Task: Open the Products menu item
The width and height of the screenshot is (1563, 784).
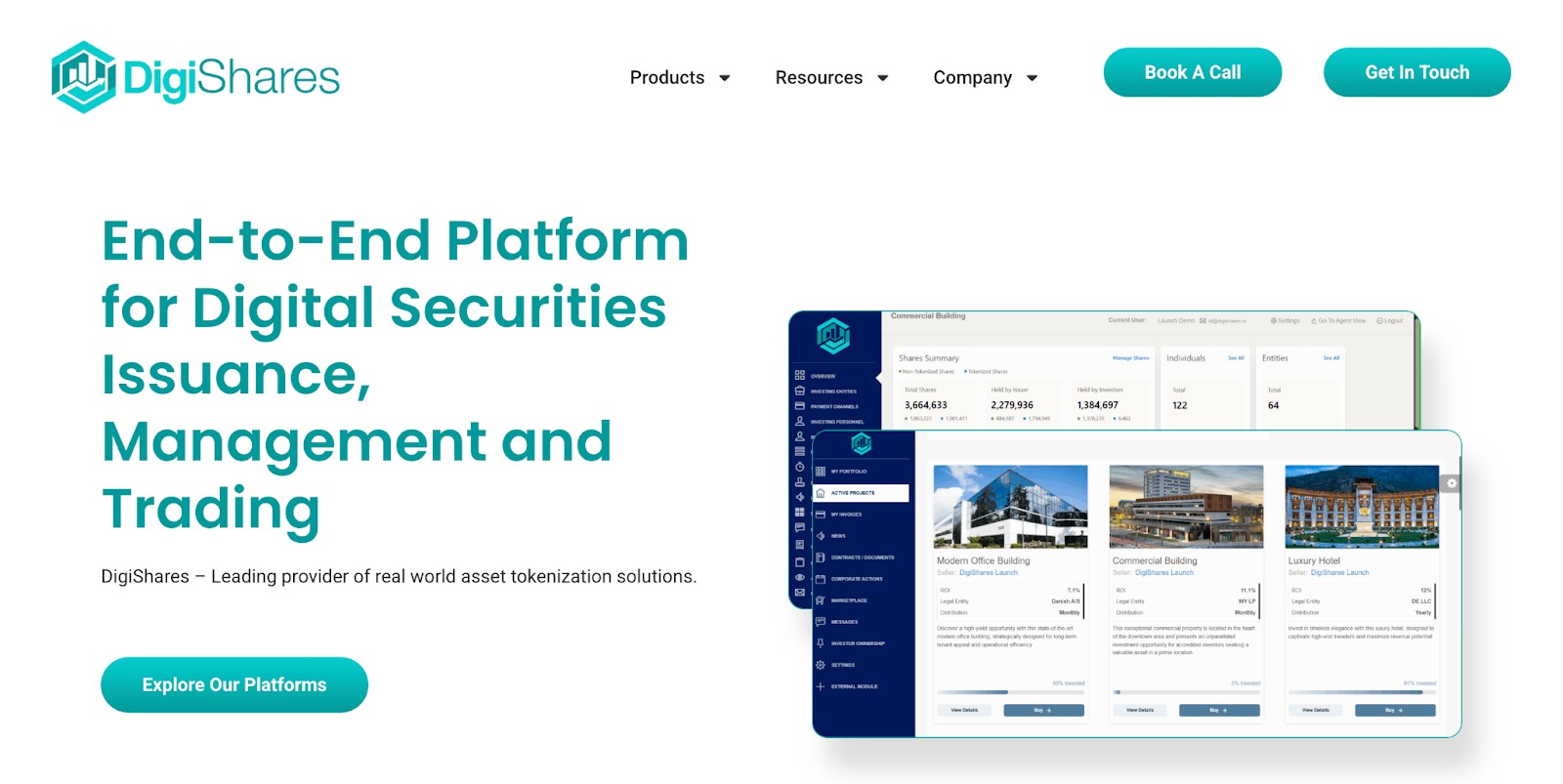Action: (667, 77)
